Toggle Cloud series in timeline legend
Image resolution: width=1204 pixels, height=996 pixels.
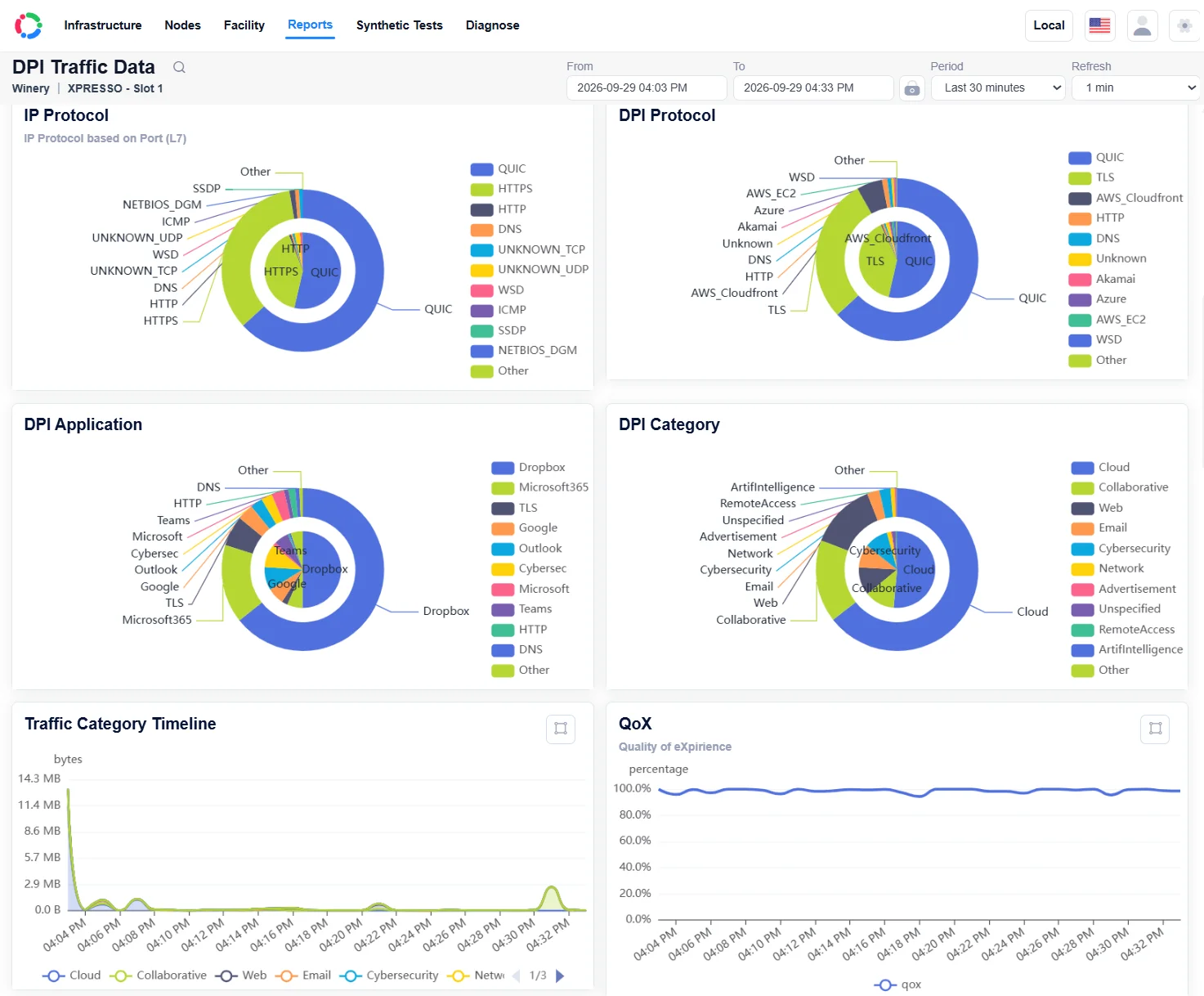[x=71, y=976]
